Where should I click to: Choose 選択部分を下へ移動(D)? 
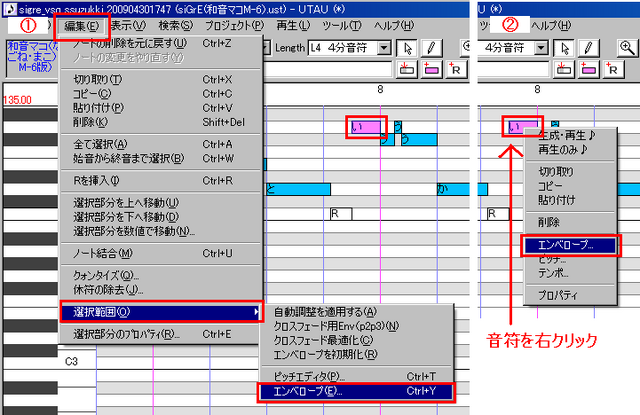(x=161, y=217)
